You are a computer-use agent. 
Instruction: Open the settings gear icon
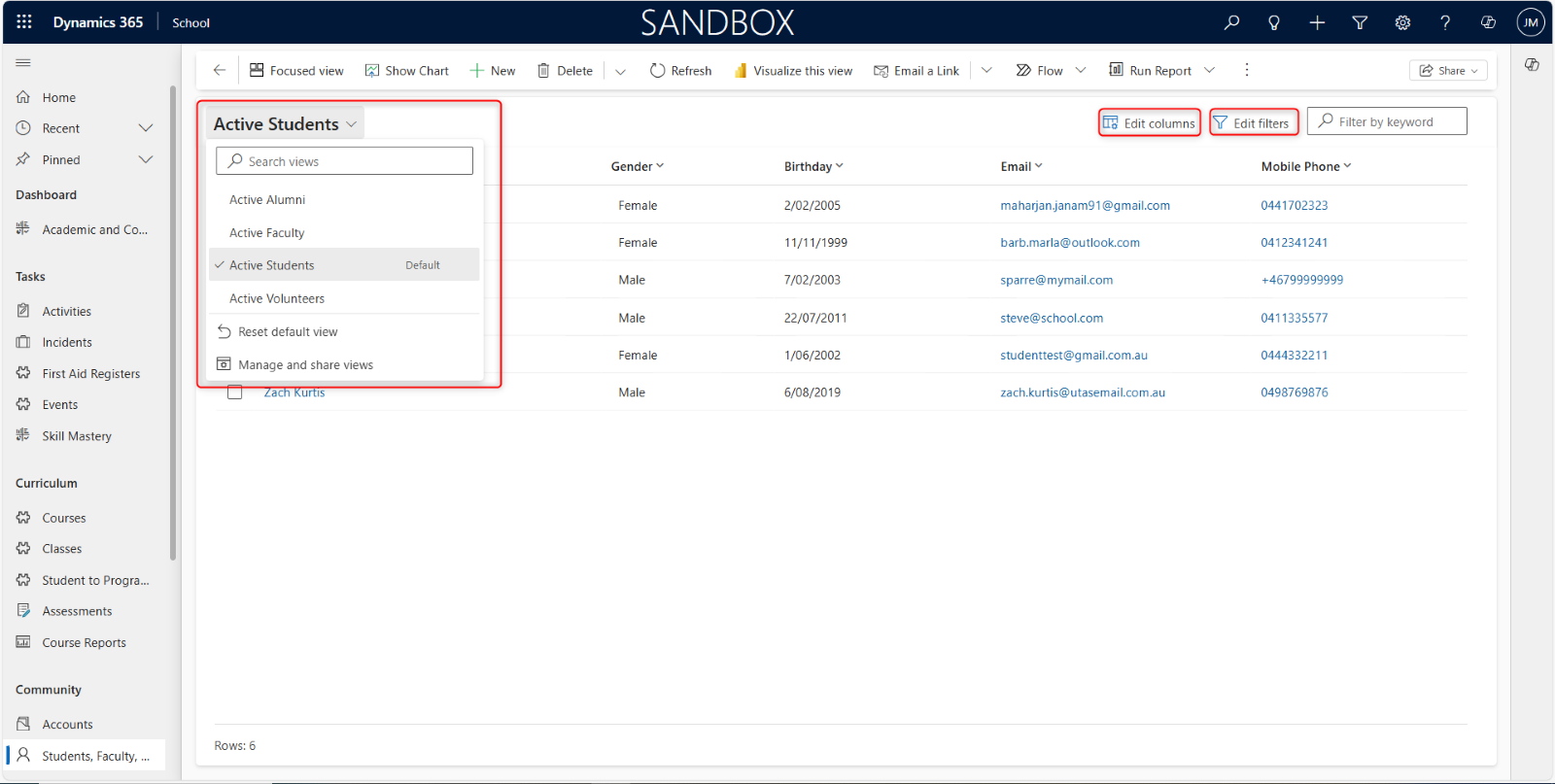pyautogui.click(x=1402, y=22)
